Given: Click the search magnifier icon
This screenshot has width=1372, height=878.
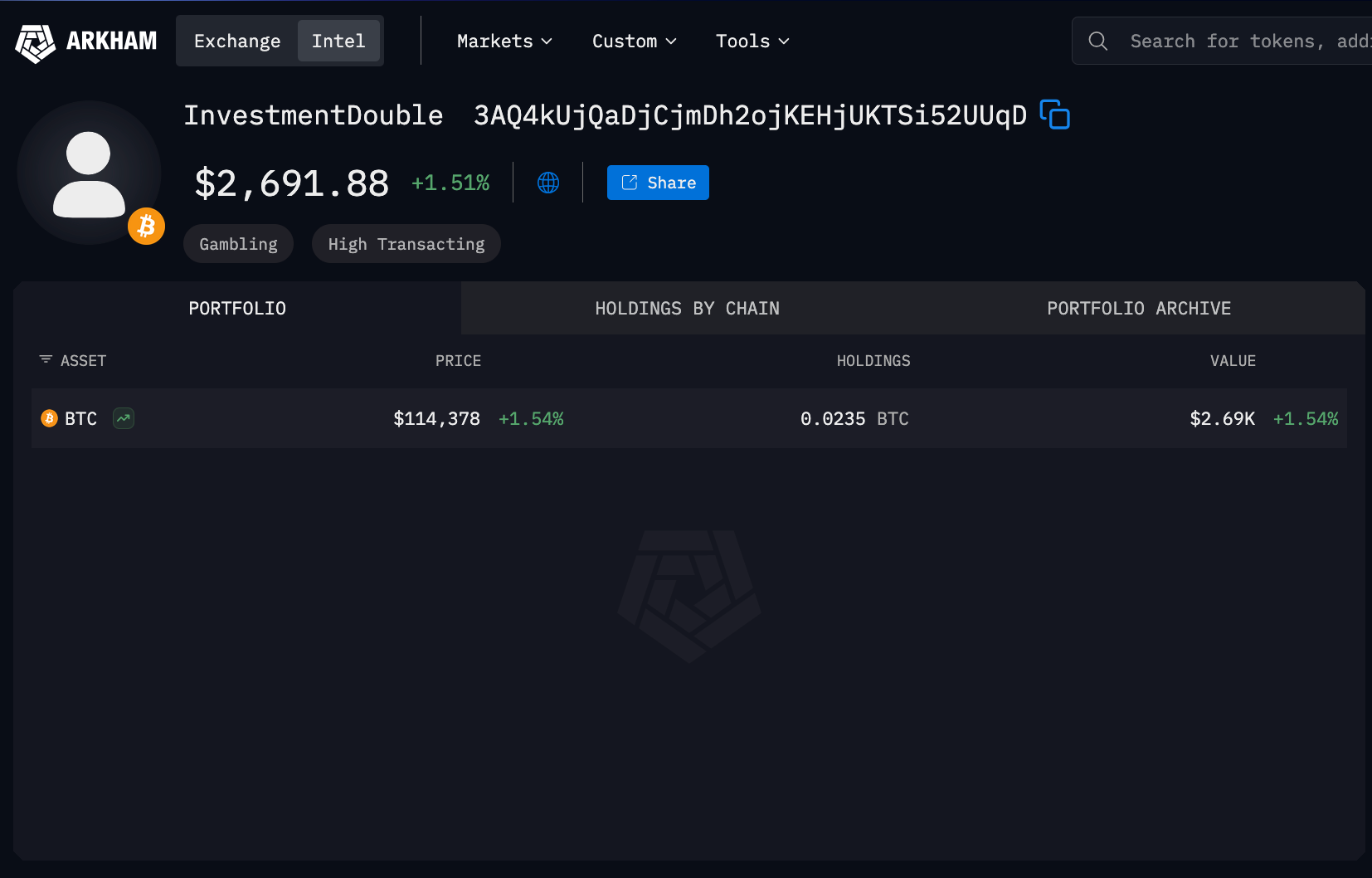Looking at the screenshot, I should (x=1097, y=41).
